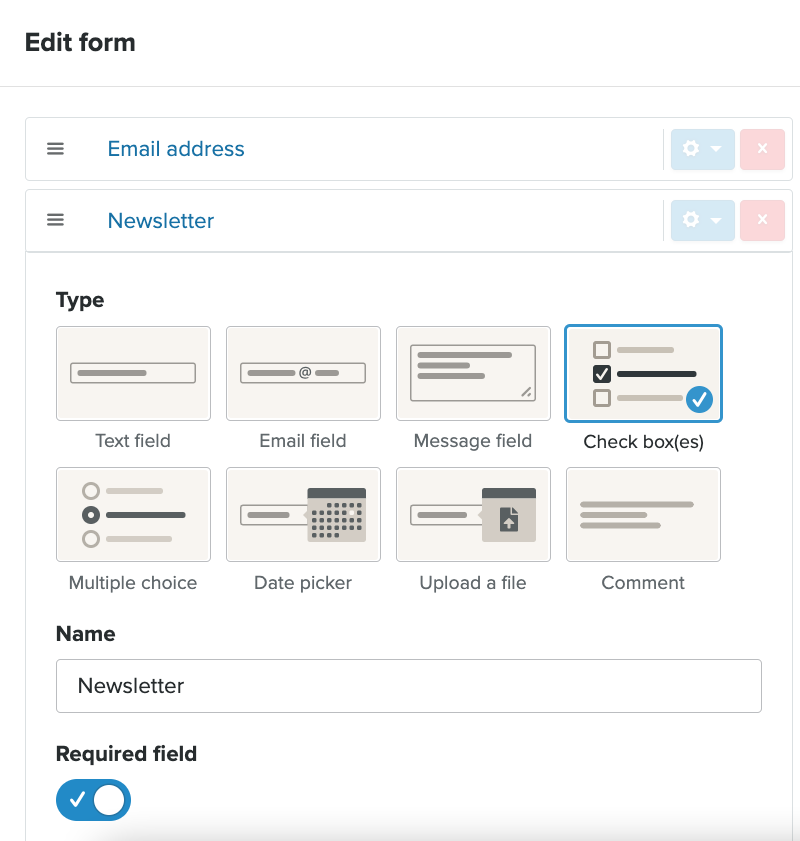Select the Date picker type icon
The image size is (800, 841).
303,514
